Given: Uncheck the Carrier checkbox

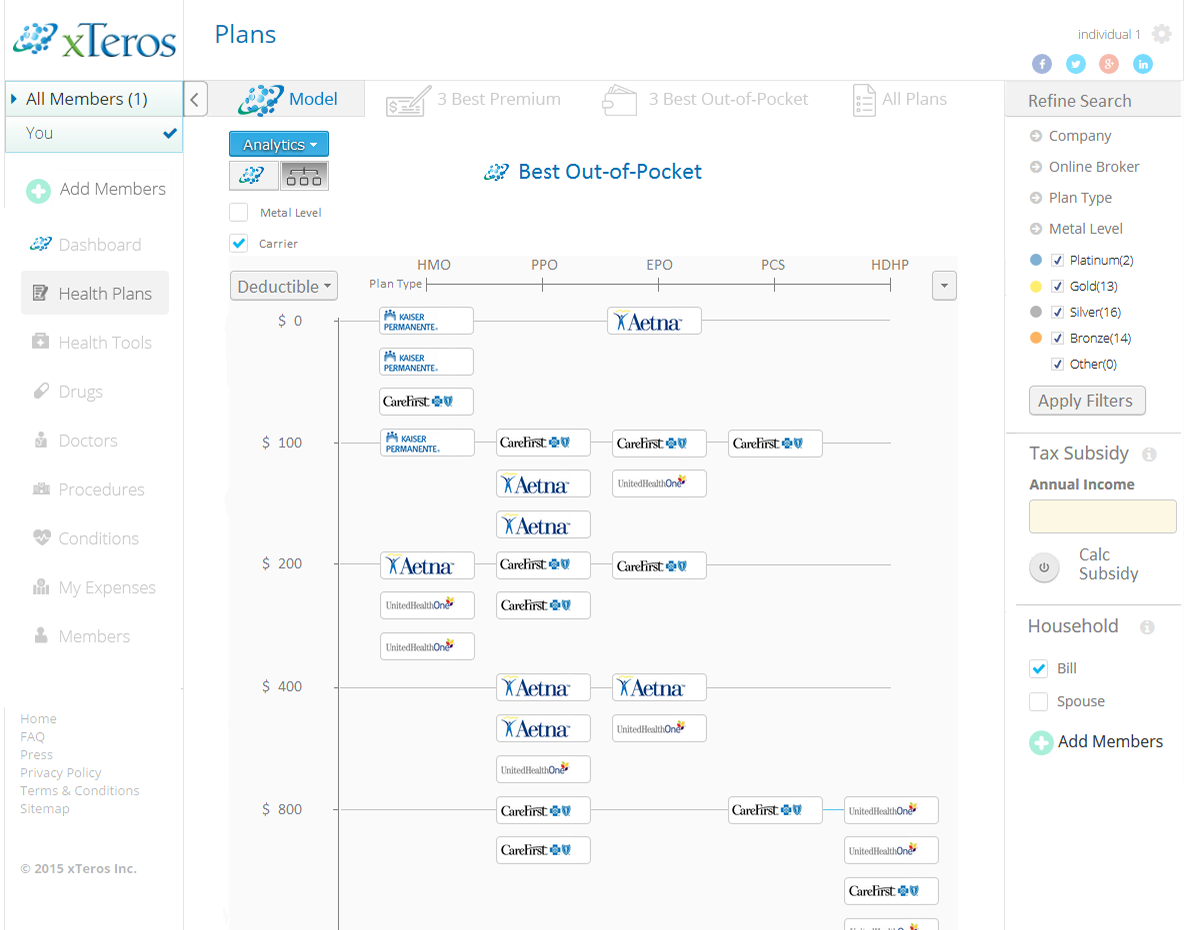Looking at the screenshot, I should pyautogui.click(x=239, y=243).
